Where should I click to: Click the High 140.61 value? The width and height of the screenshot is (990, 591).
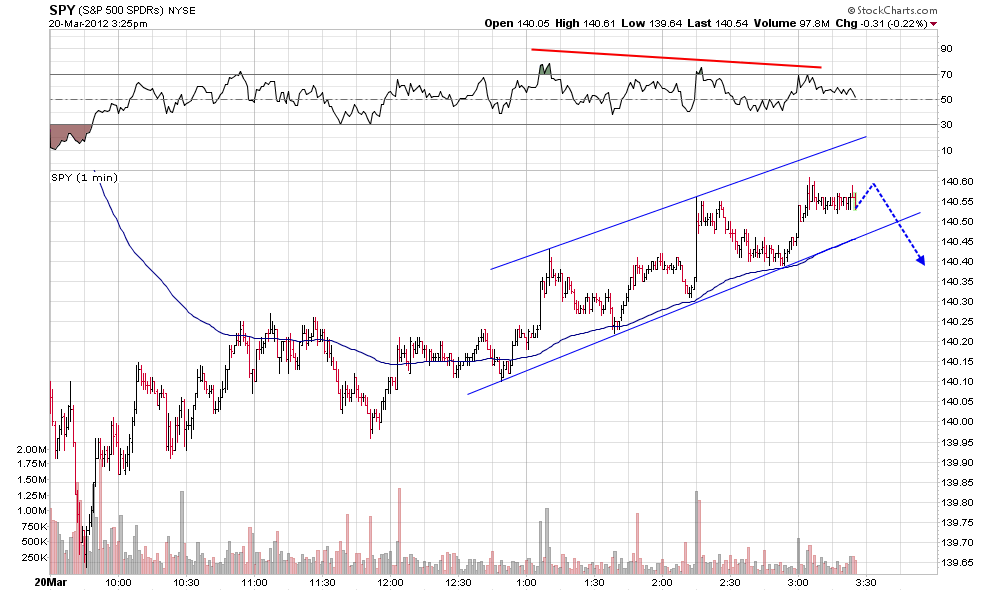click(585, 23)
